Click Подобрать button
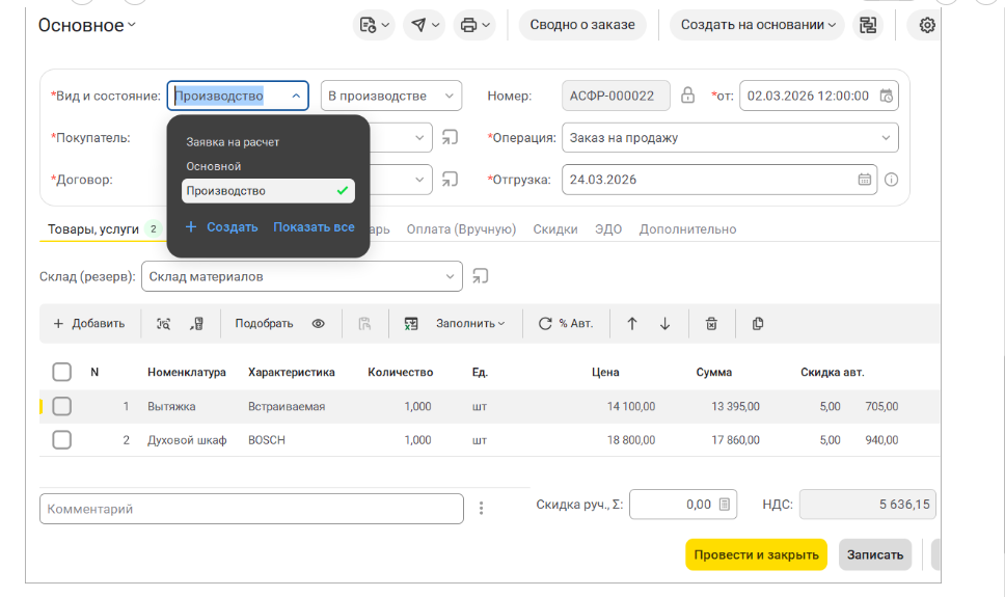Viewport: 1006px width, 597px height. [x=264, y=324]
